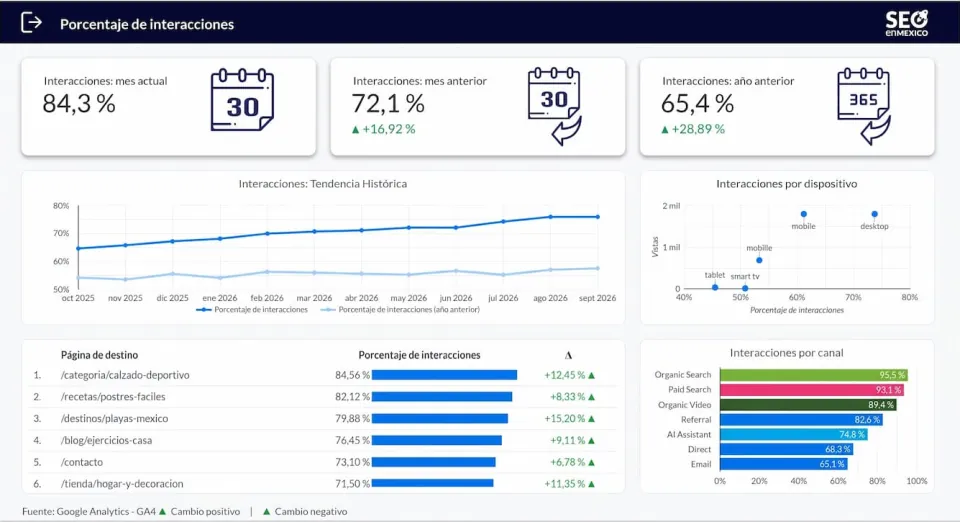This screenshot has height=522, width=960.
Task: Click the Cambio positivo legend triangle
Action: point(162,512)
